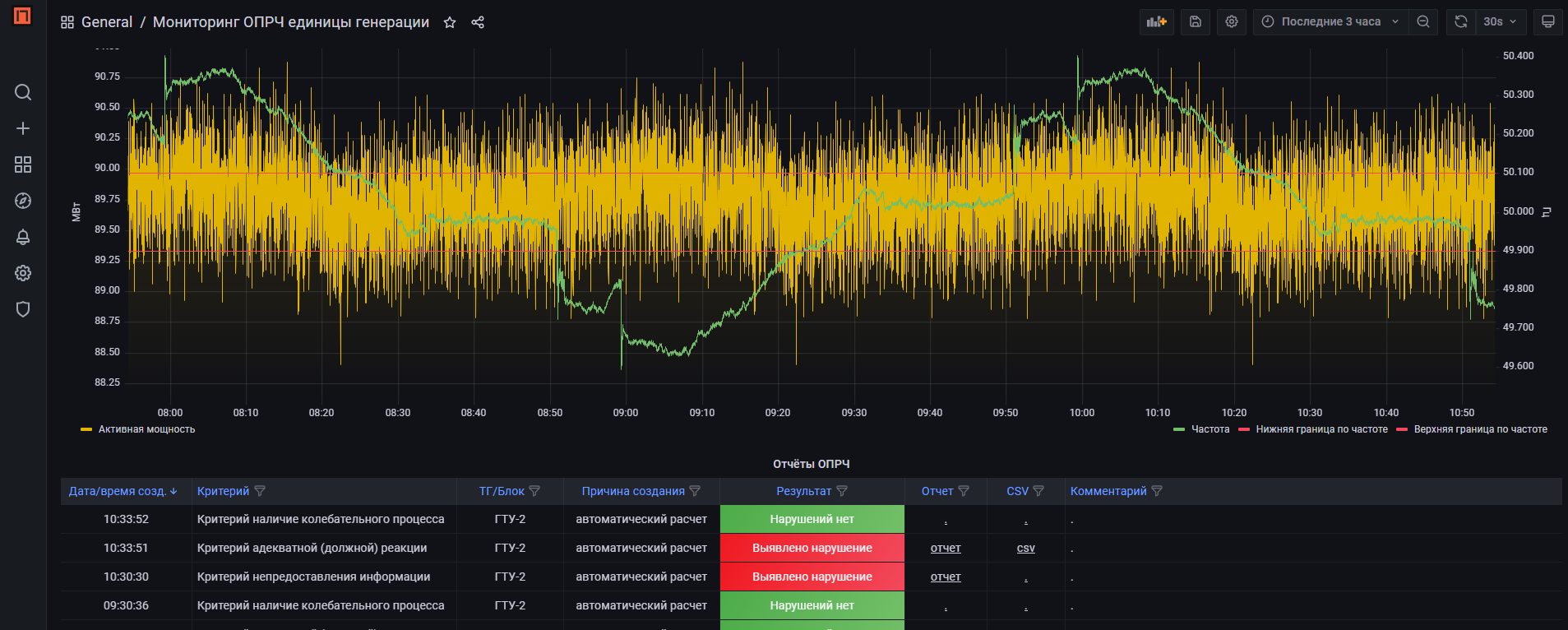Open the Server Admin shield icon
This screenshot has width=1568, height=630.
coord(23,309)
